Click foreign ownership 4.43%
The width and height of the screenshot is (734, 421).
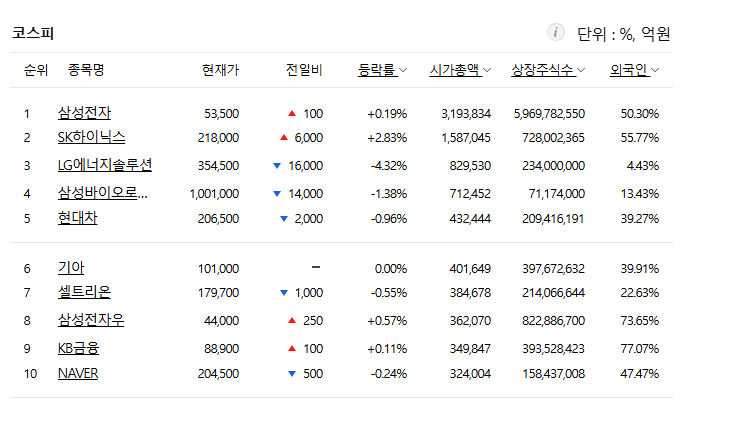[643, 166]
